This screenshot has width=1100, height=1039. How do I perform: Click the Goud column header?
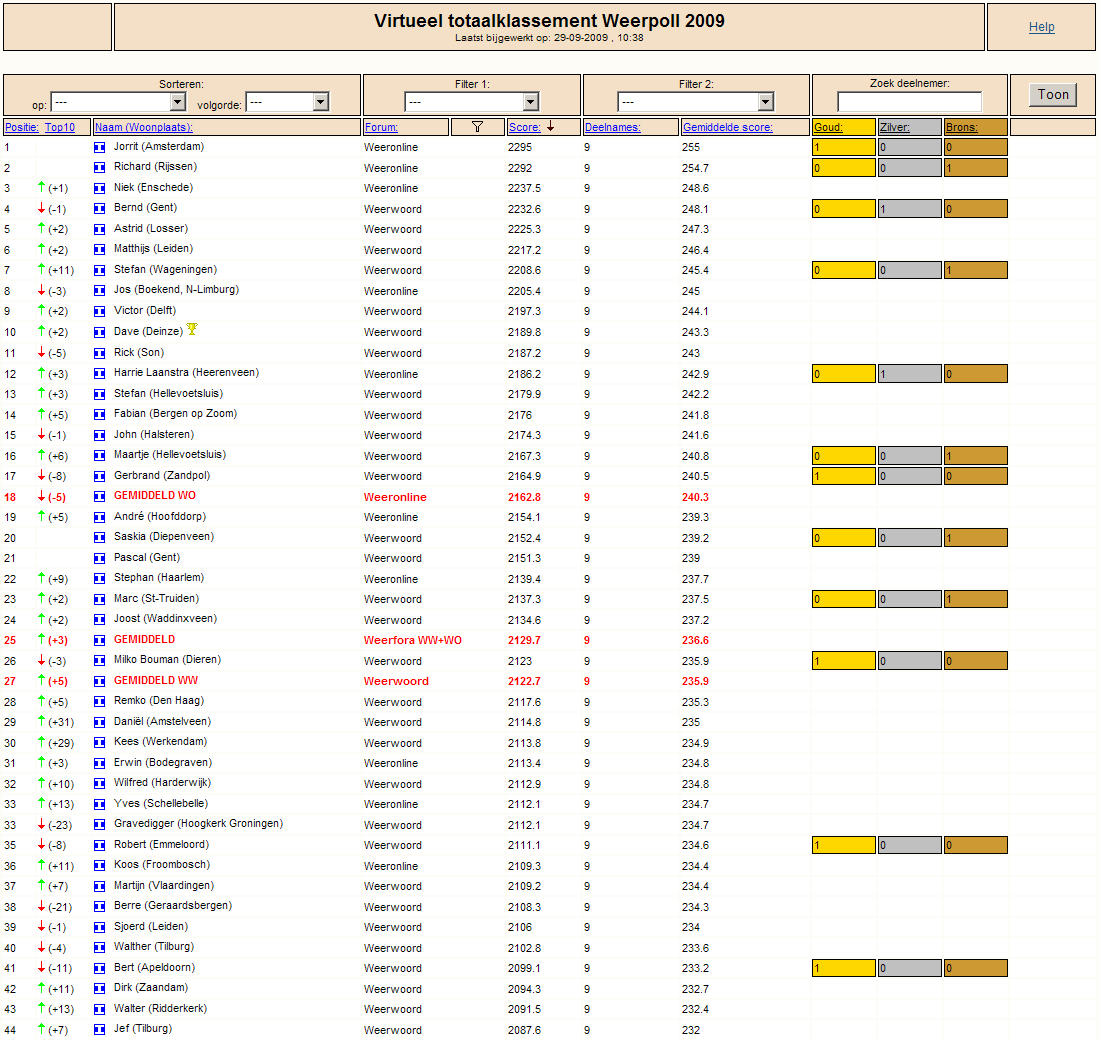click(x=828, y=127)
